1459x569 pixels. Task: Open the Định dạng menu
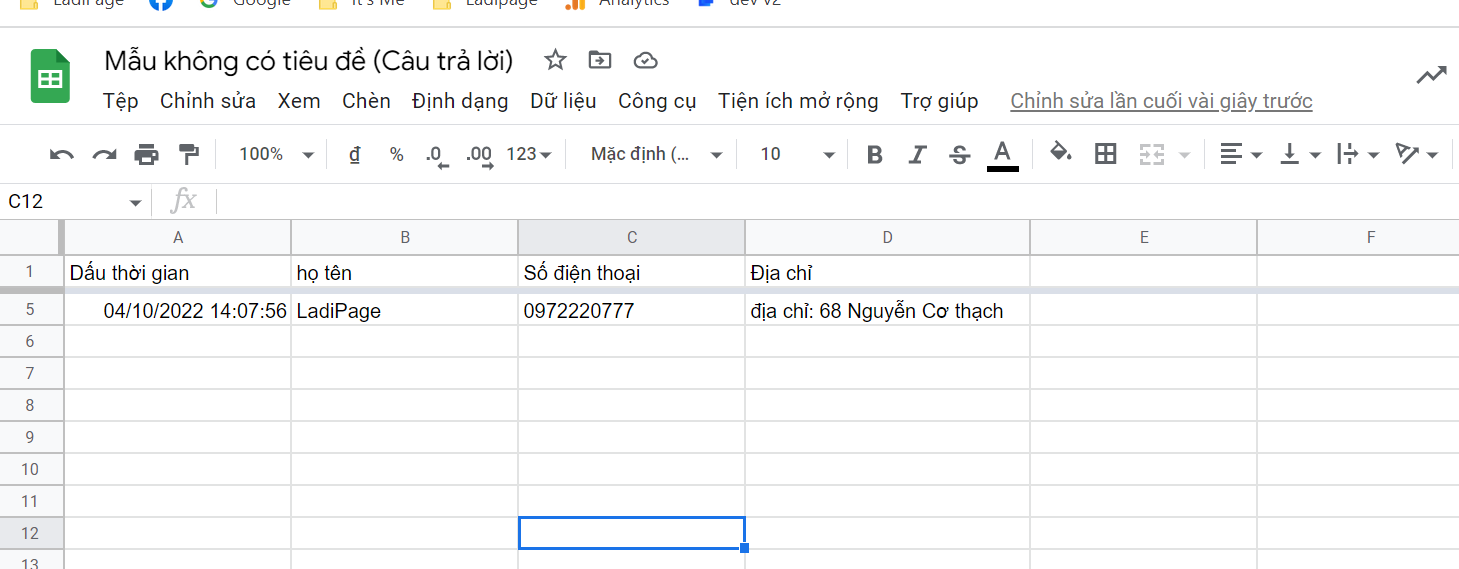tap(459, 101)
